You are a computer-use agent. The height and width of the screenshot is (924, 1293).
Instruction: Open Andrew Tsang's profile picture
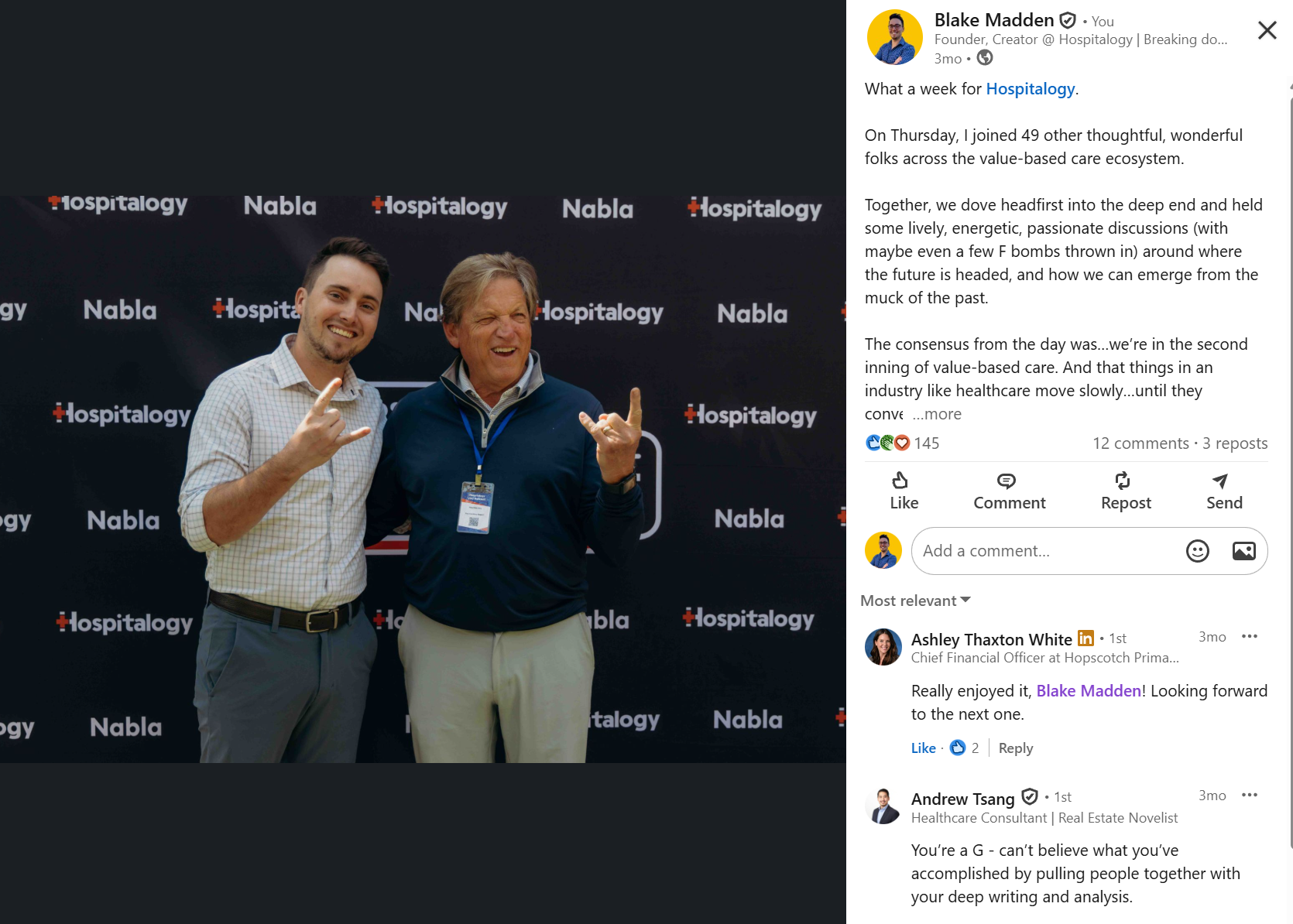click(883, 806)
